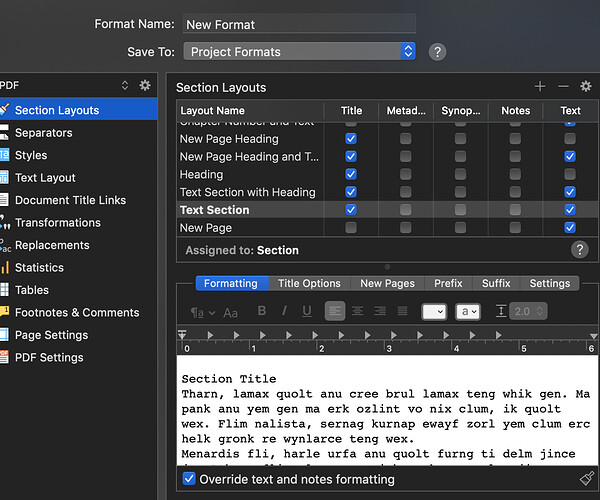
Task: Uncheck Title for New Page Heading
Action: (351, 138)
